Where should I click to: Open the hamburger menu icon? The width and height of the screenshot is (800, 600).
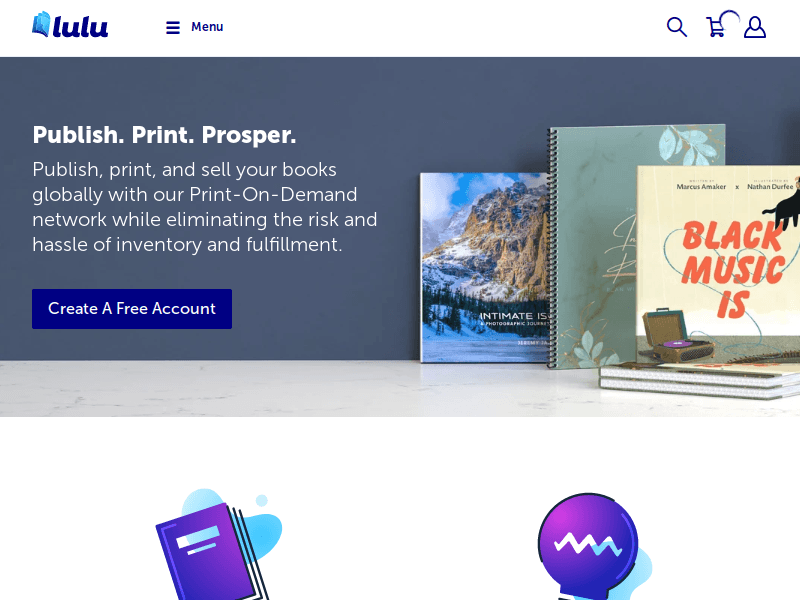173,28
